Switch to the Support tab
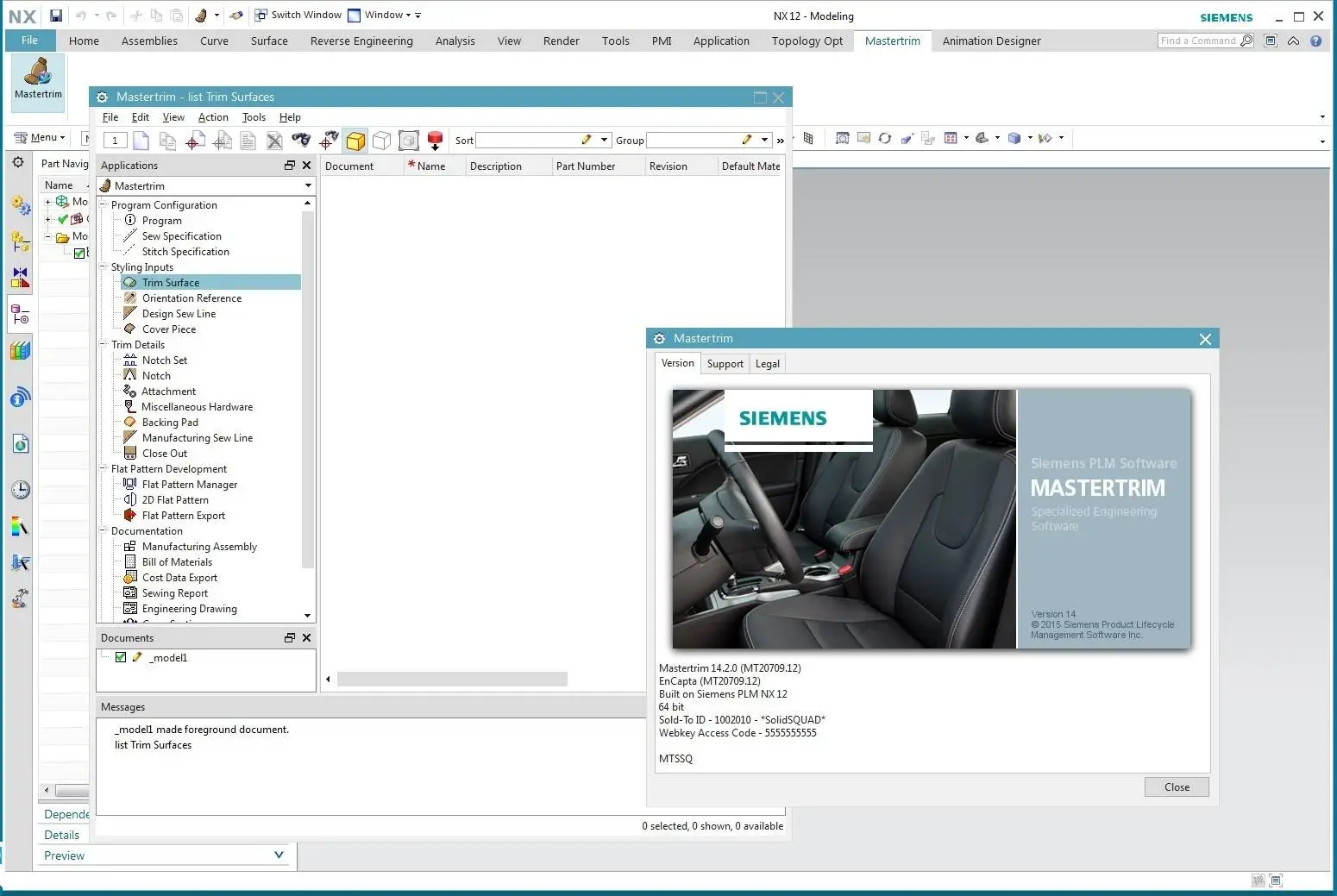 coord(725,364)
